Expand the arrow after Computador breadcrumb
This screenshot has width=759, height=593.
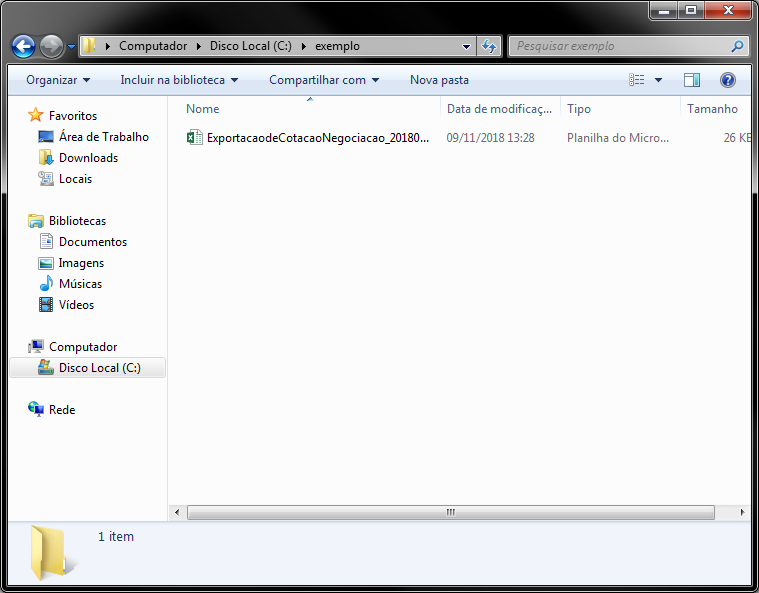(x=198, y=46)
